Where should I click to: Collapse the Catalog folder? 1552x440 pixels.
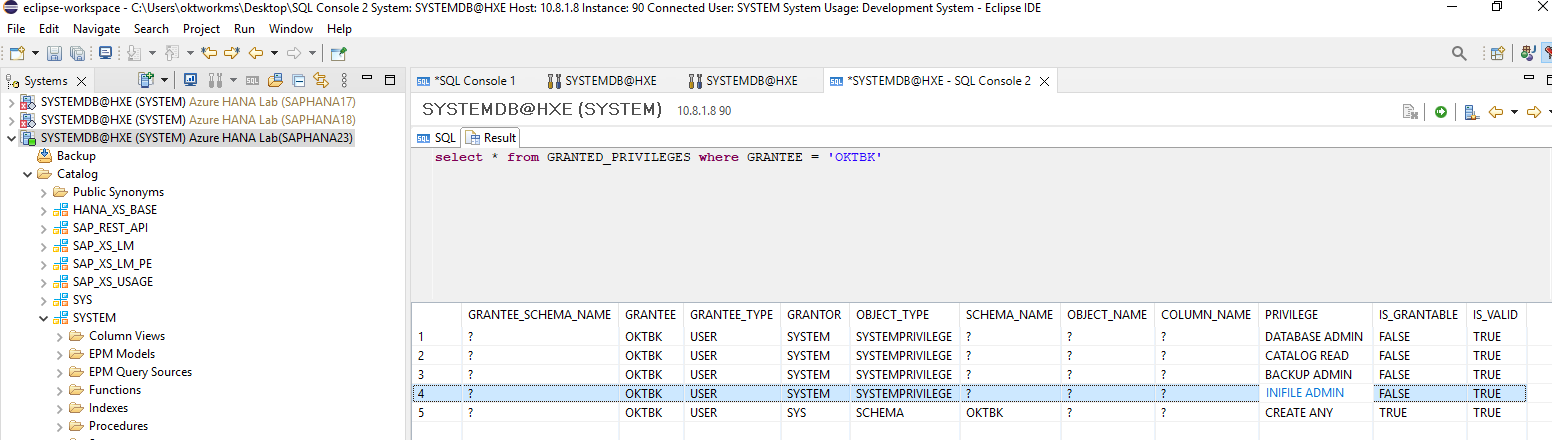pyautogui.click(x=27, y=174)
